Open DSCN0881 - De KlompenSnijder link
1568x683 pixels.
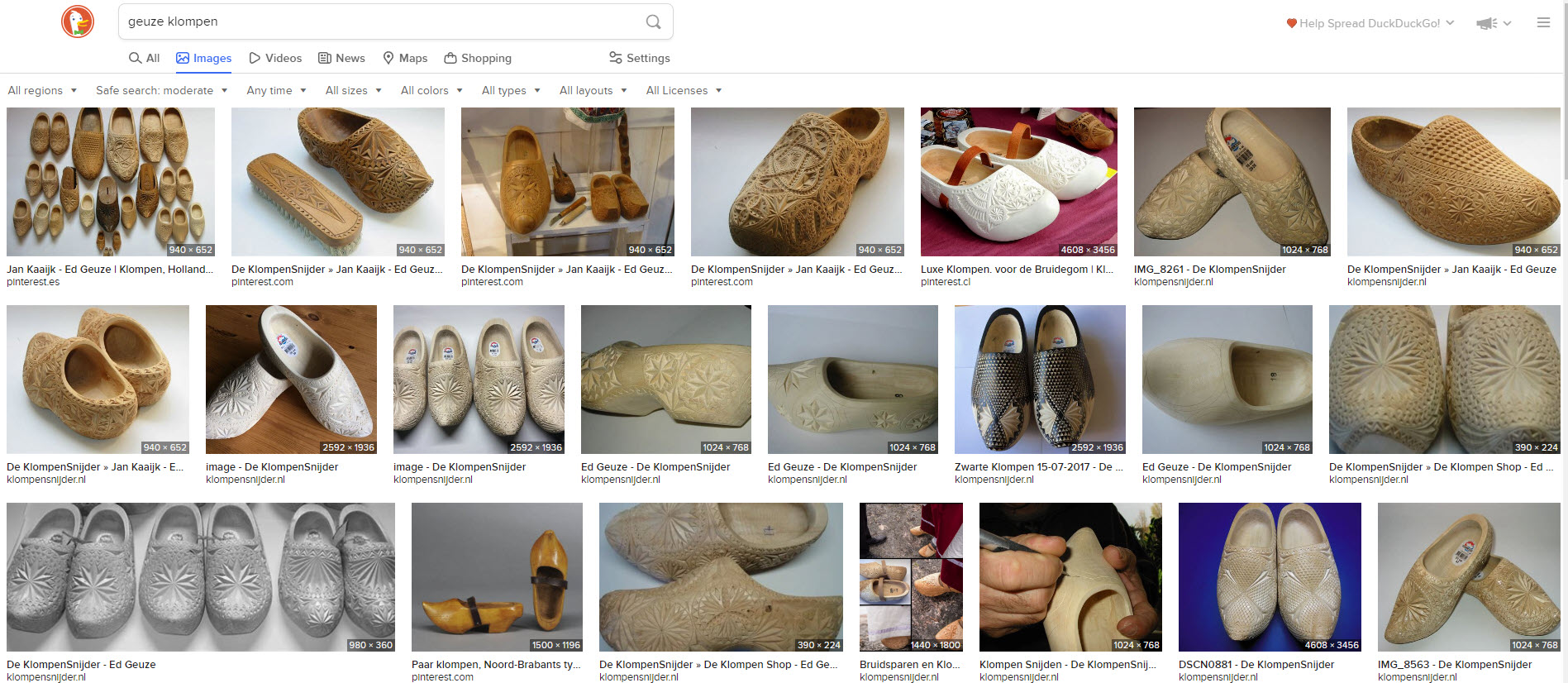[1256, 664]
